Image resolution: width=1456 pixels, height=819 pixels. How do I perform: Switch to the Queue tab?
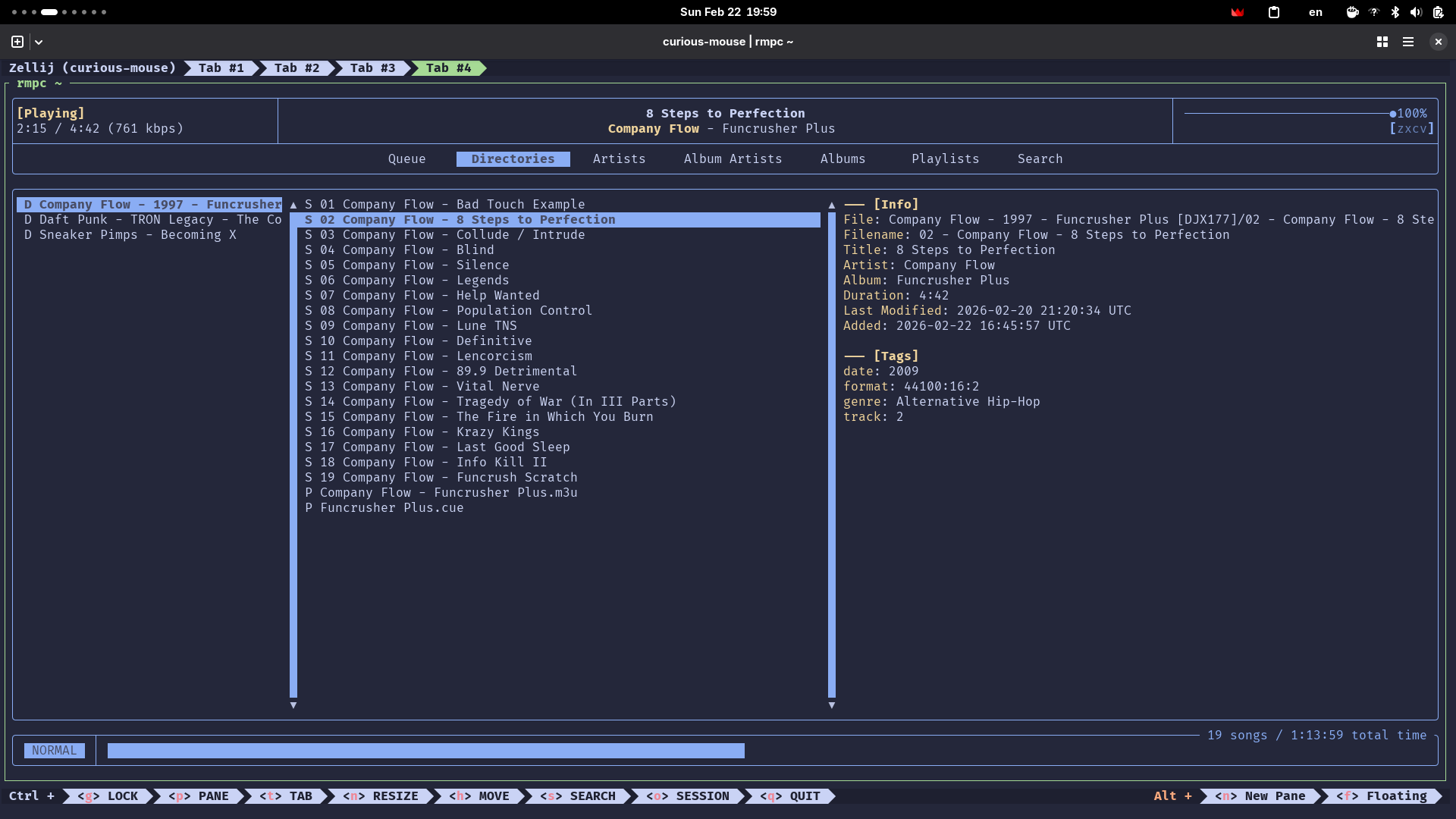tap(406, 158)
